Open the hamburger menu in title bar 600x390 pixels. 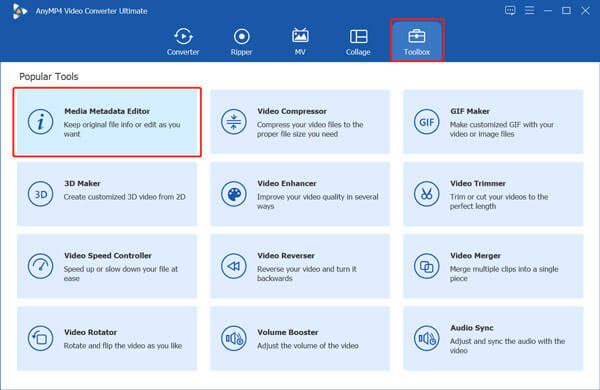click(529, 10)
